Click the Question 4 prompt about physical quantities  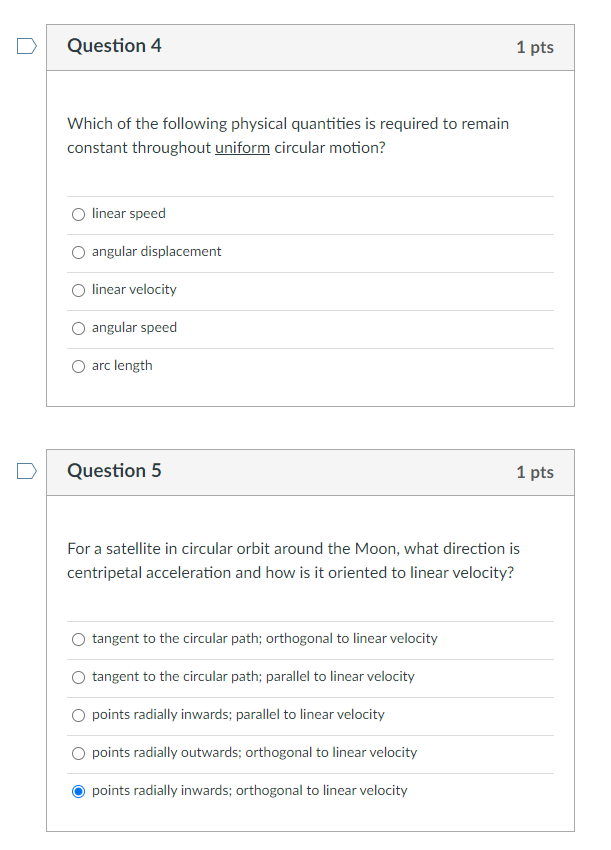pyautogui.click(x=288, y=135)
